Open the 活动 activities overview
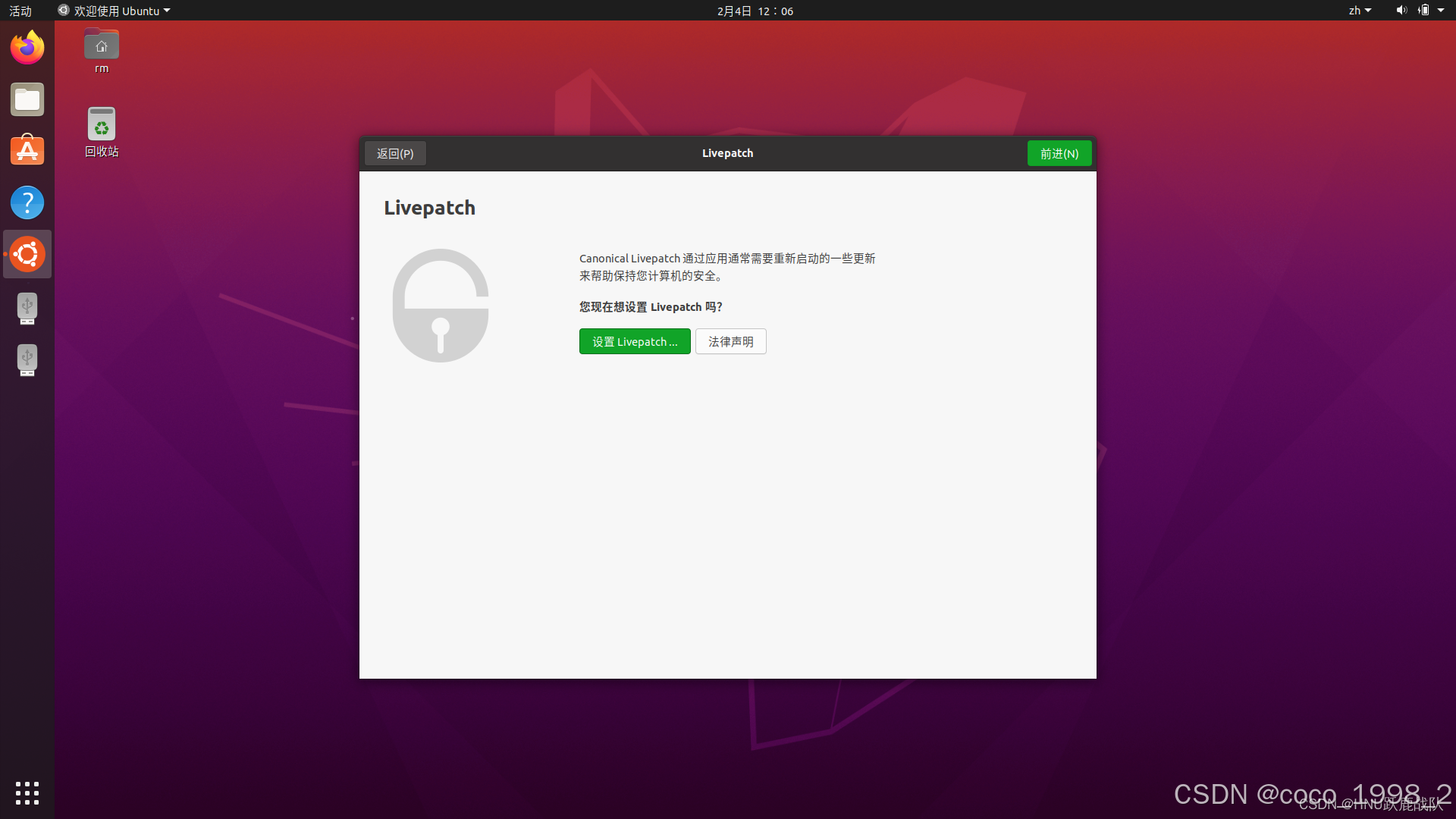Viewport: 1456px width, 819px height. pos(20,11)
